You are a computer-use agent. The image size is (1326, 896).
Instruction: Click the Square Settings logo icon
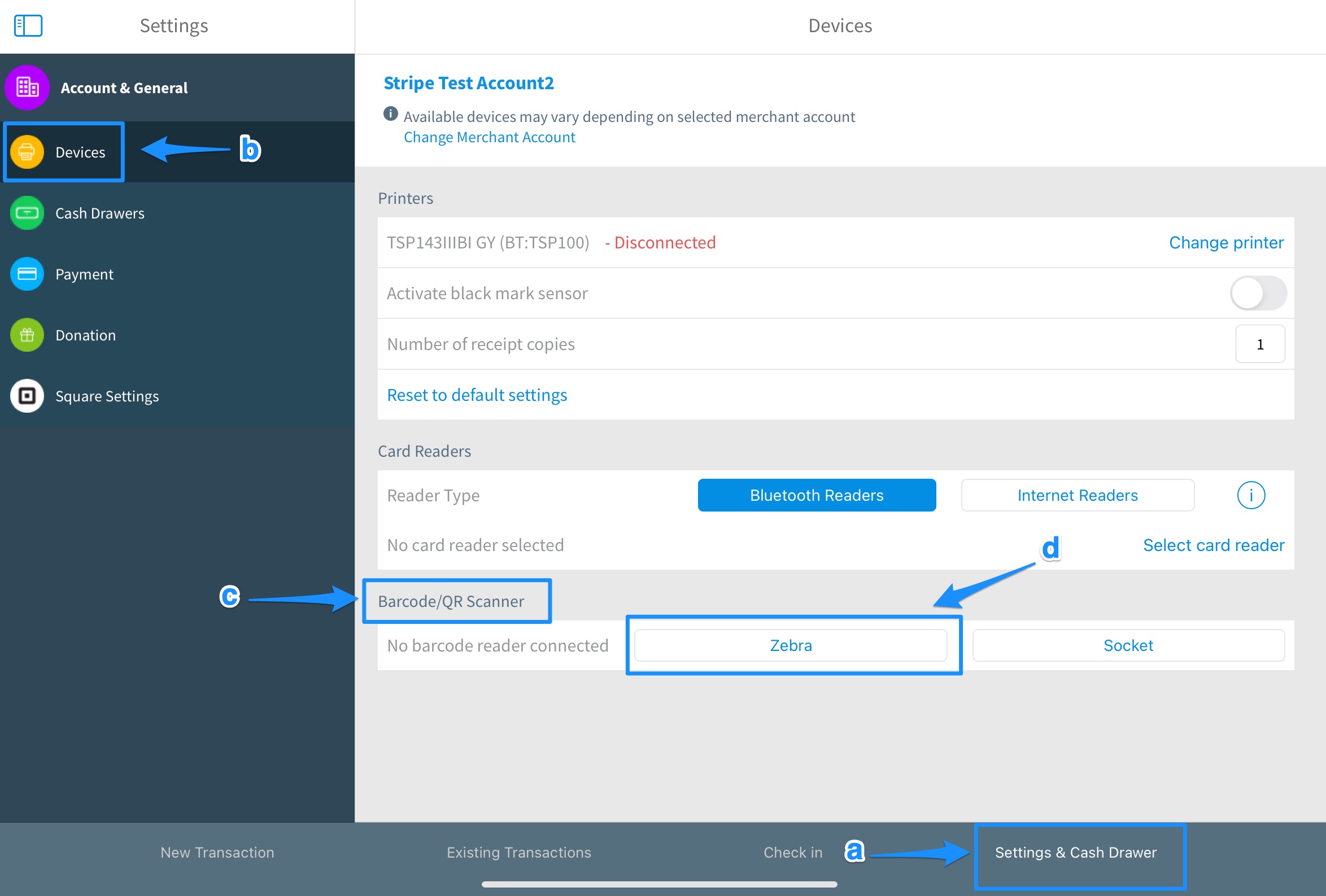point(27,396)
